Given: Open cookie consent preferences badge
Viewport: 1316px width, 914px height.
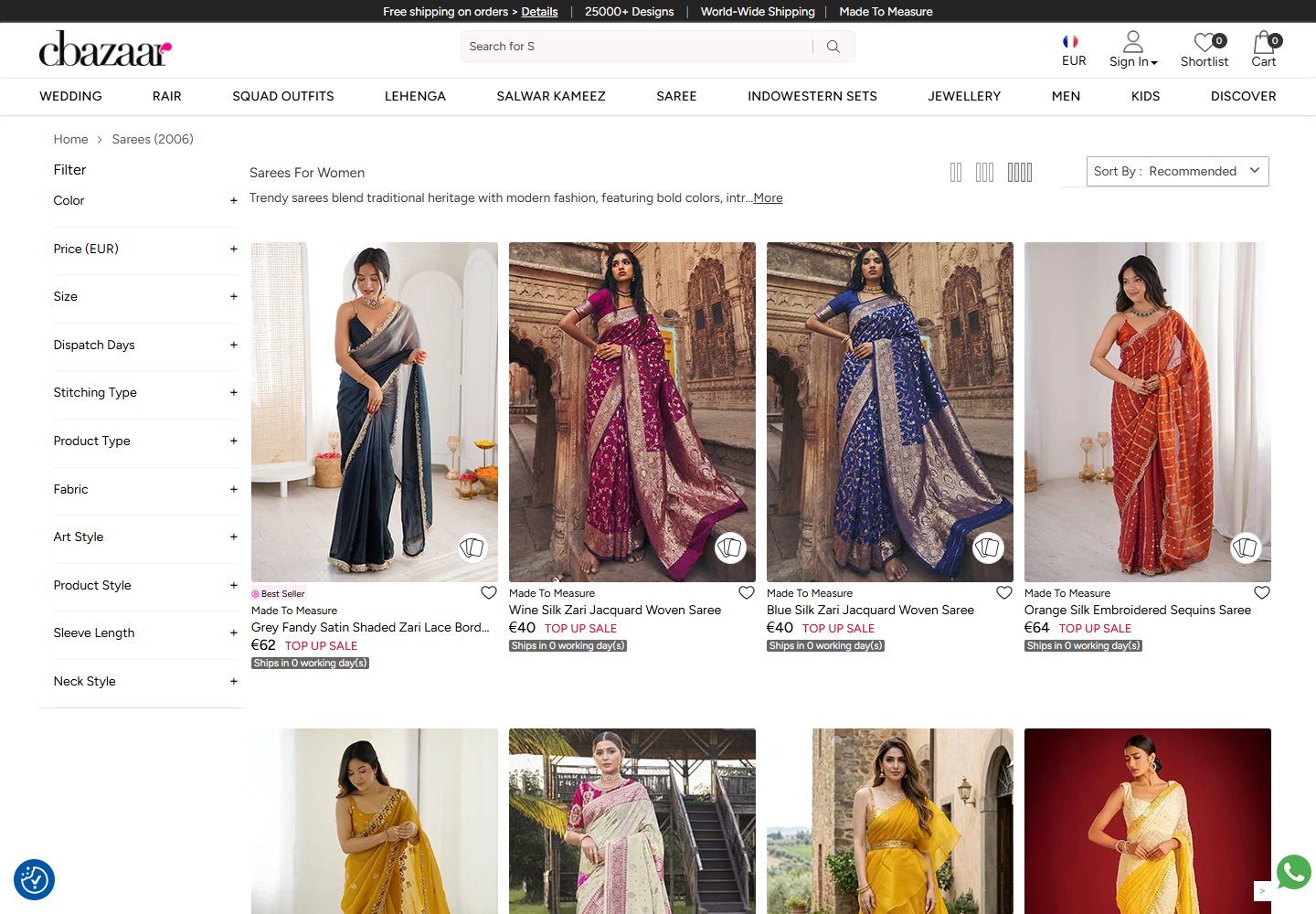Looking at the screenshot, I should pos(35,880).
